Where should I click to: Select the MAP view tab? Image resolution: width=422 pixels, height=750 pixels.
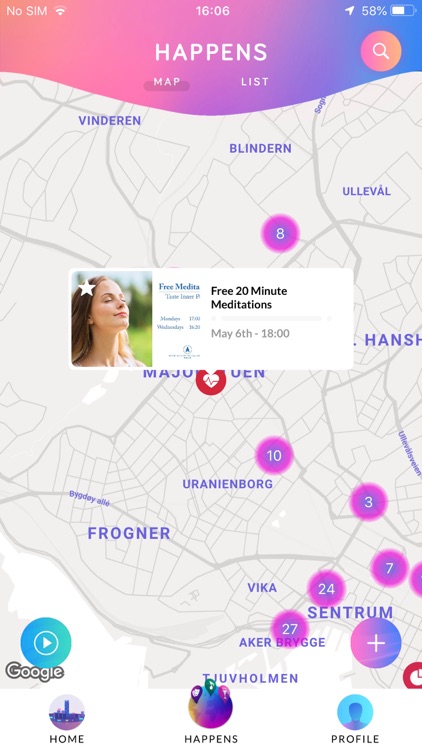167,82
